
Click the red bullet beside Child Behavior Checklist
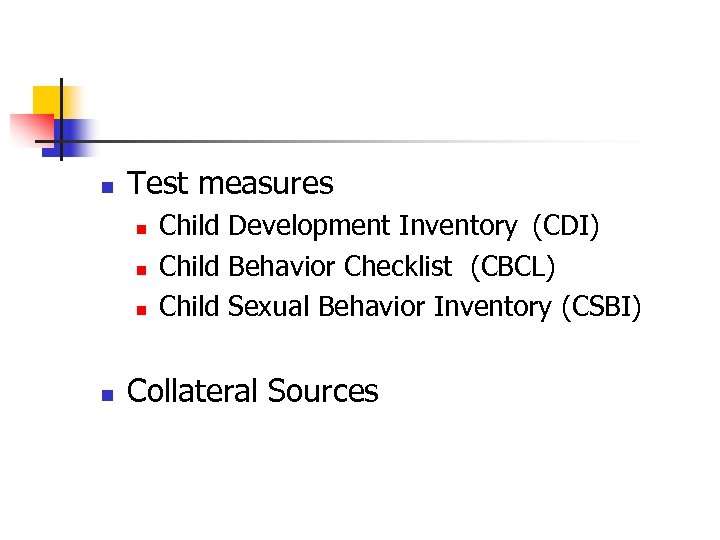[141, 269]
